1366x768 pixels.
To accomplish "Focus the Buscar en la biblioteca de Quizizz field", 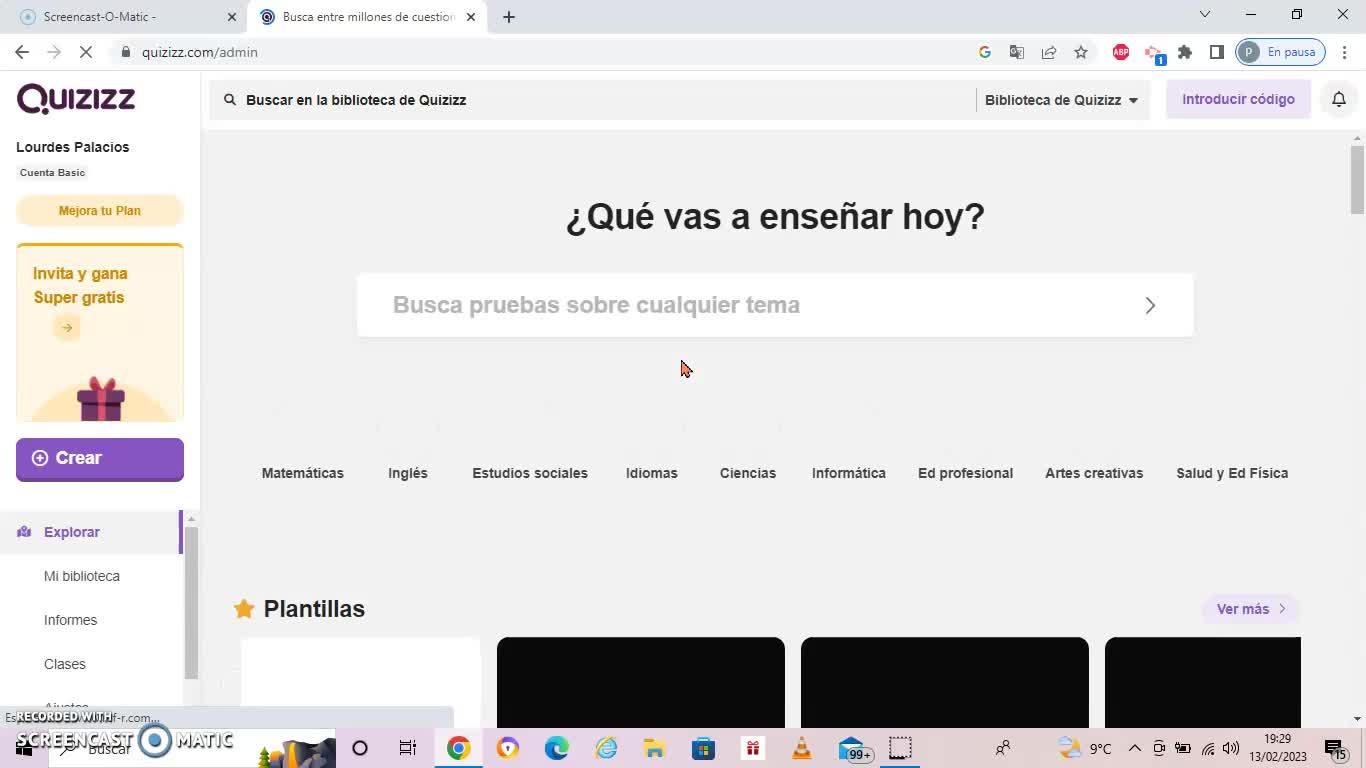I will tap(592, 100).
